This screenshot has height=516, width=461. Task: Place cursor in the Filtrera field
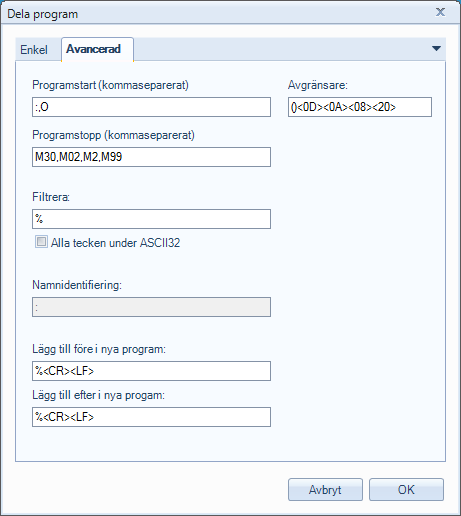point(151,219)
